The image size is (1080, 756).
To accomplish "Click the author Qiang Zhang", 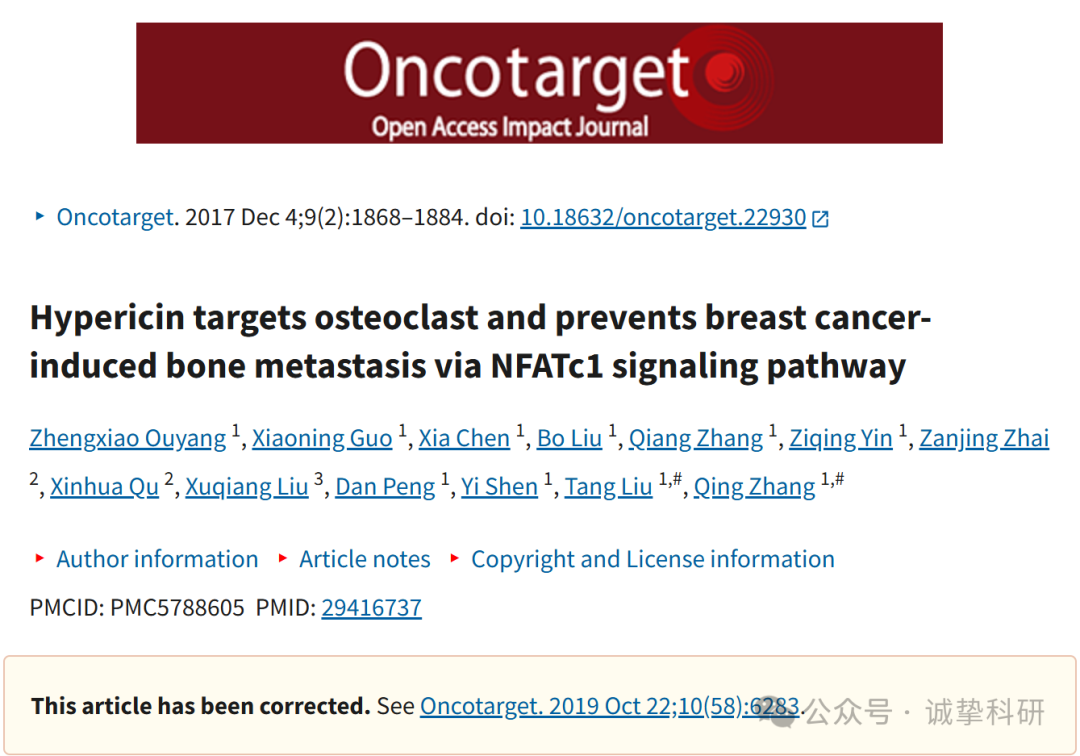I will click(x=696, y=438).
